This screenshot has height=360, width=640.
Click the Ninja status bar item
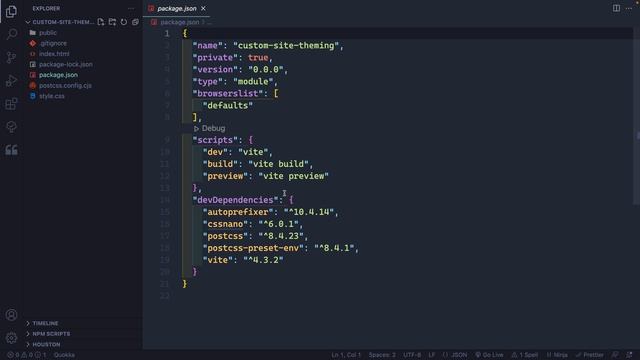pos(557,355)
